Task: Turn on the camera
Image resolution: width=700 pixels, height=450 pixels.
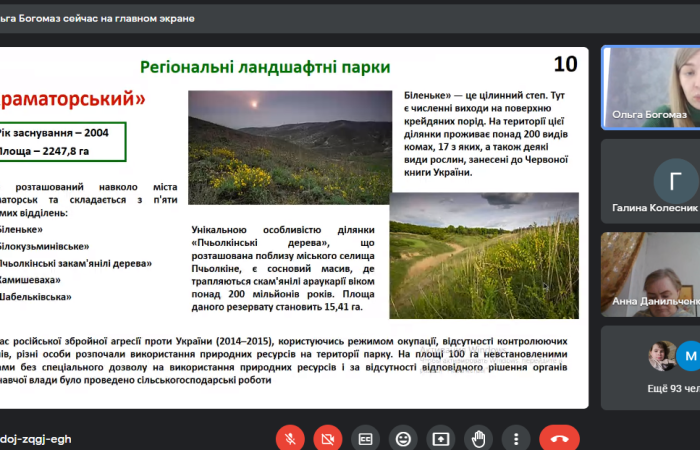Action: (327, 438)
